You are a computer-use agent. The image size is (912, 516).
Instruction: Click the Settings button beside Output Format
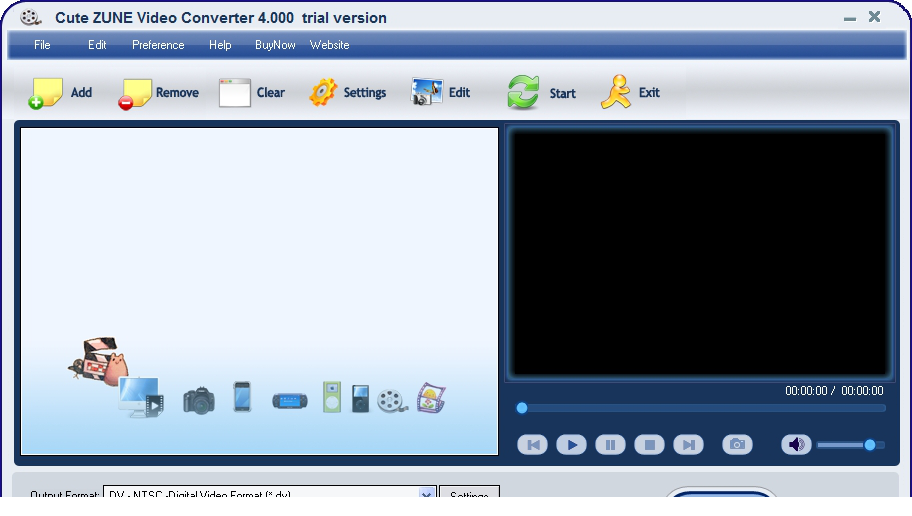469,493
